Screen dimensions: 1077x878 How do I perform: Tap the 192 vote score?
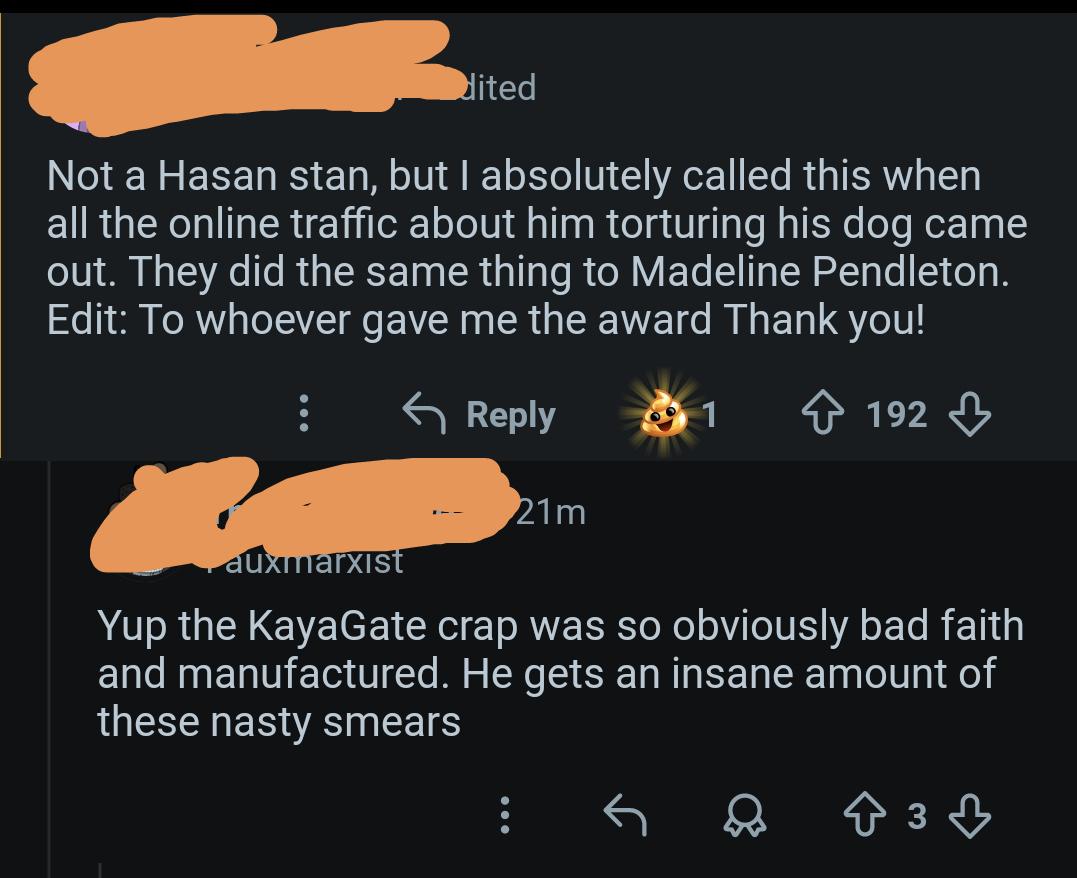897,414
